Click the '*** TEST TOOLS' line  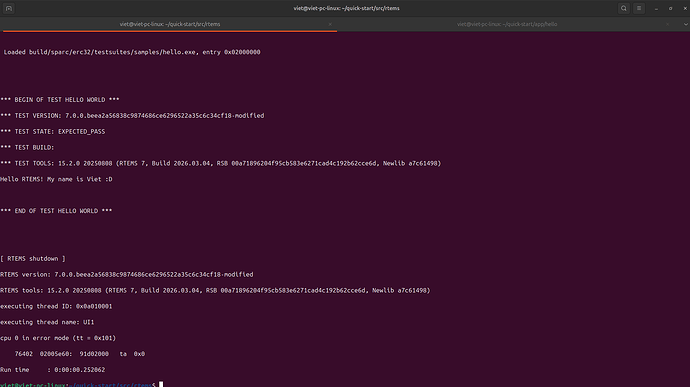click(220, 163)
